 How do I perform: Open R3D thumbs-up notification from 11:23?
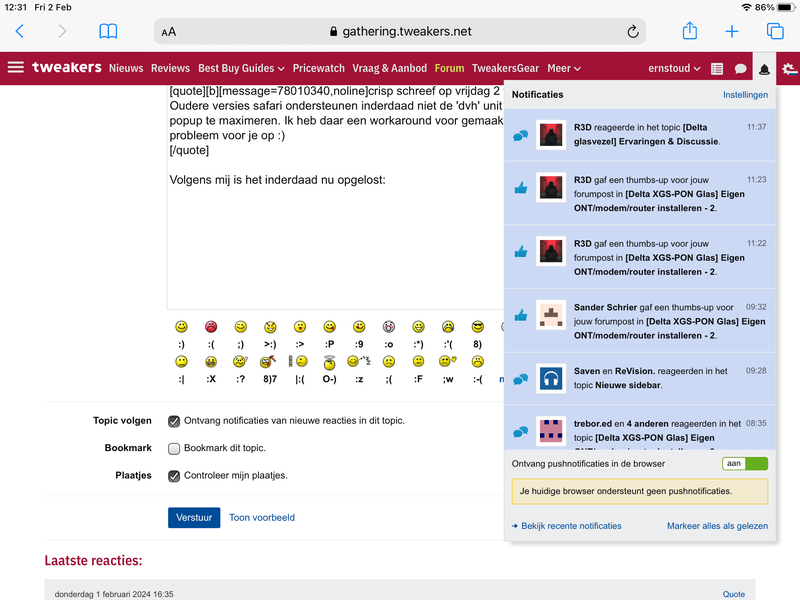pyautogui.click(x=640, y=193)
